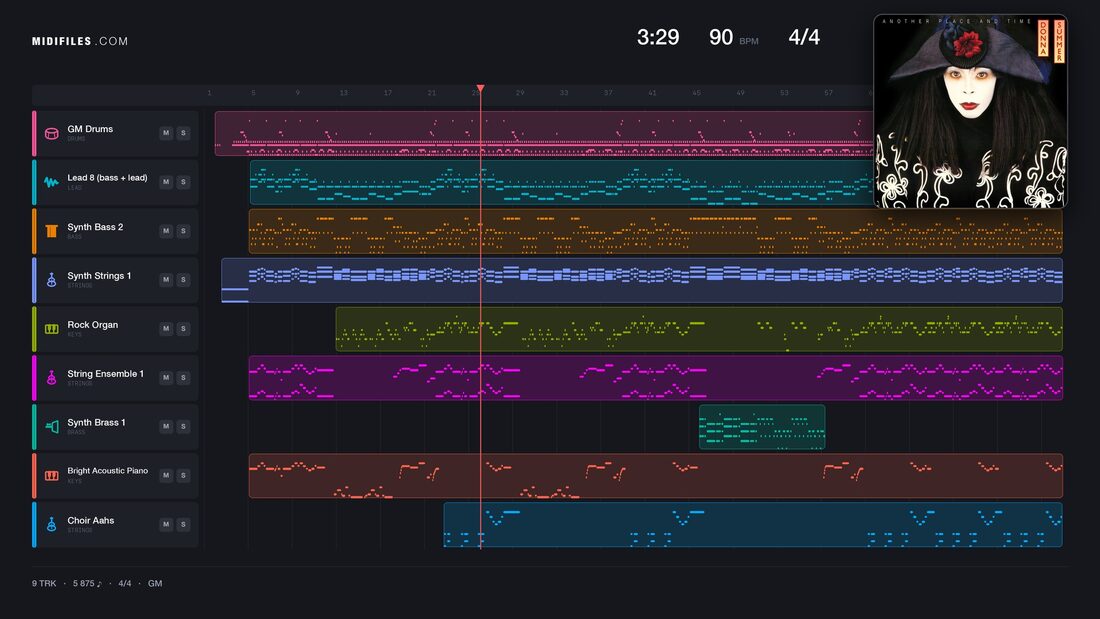Click the green Synth Brass 1 MIDI clip
Viewport: 1100px width, 619px height.
762,427
